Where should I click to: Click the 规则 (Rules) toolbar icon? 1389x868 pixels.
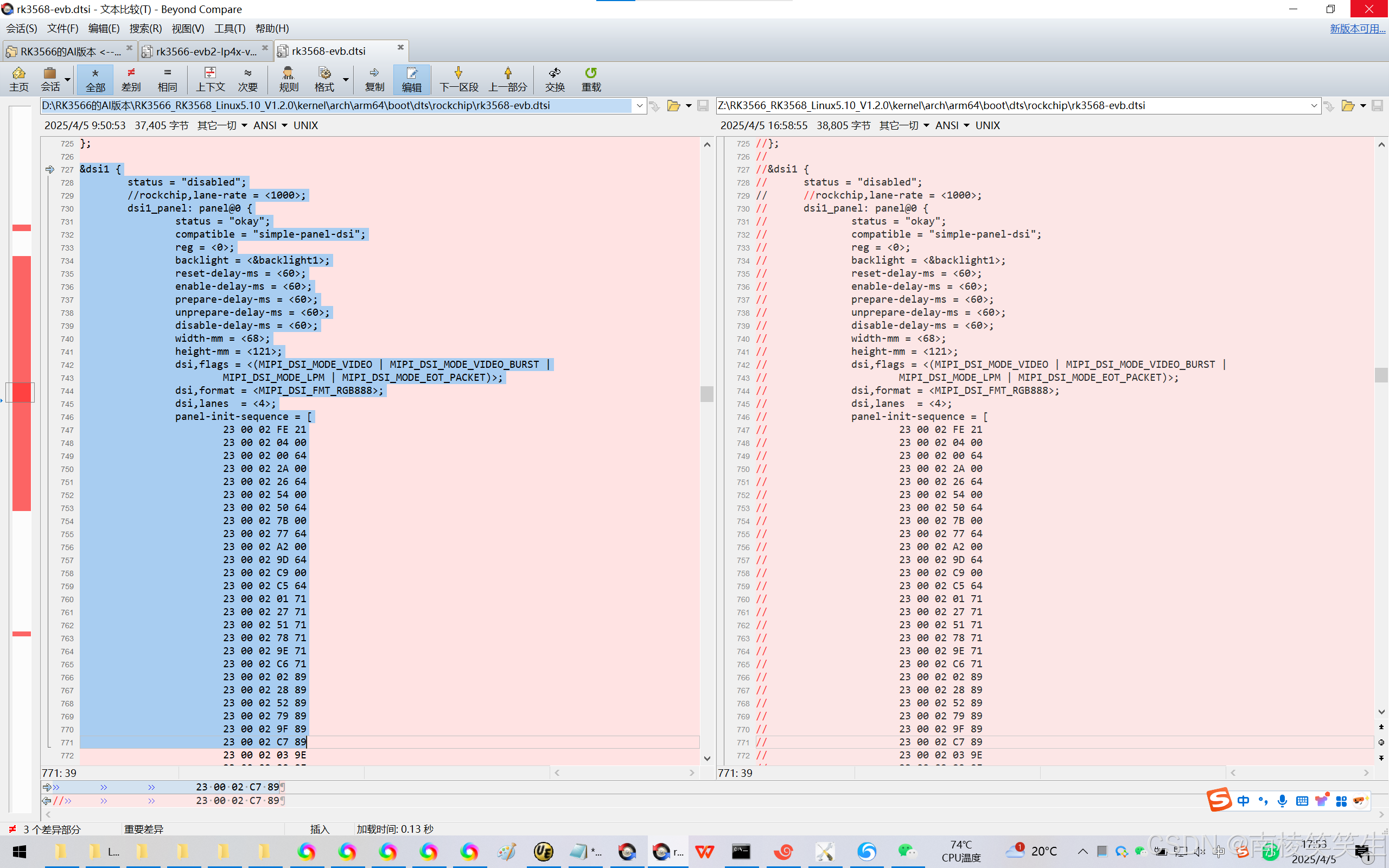click(x=288, y=79)
